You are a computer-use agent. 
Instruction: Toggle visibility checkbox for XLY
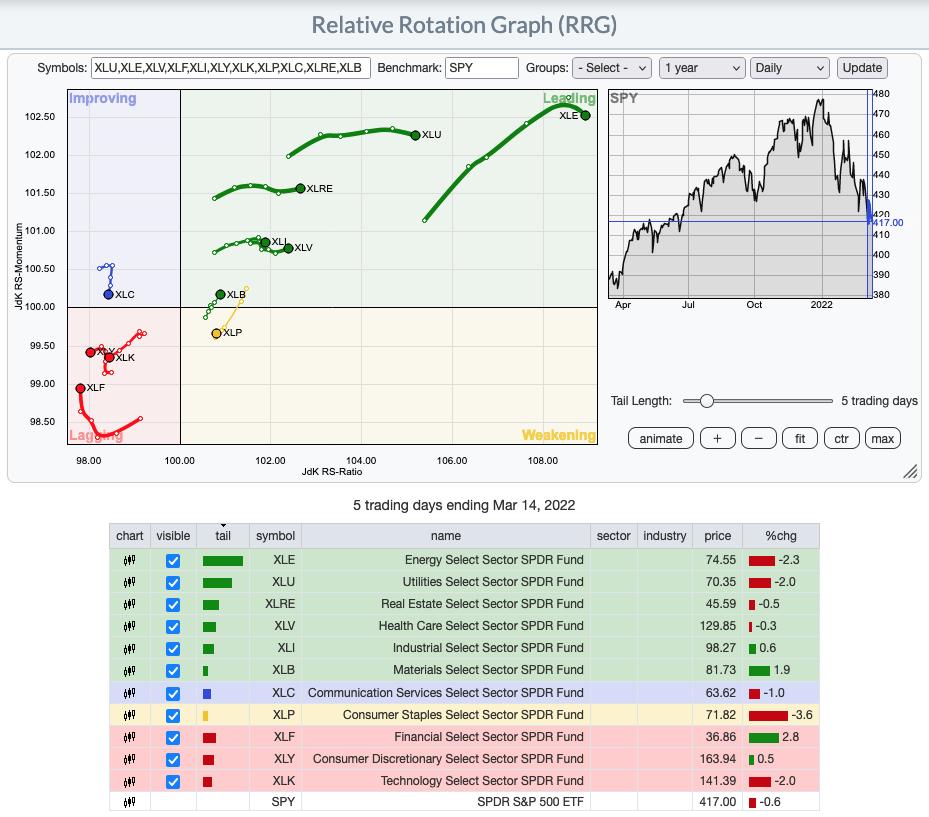point(173,760)
